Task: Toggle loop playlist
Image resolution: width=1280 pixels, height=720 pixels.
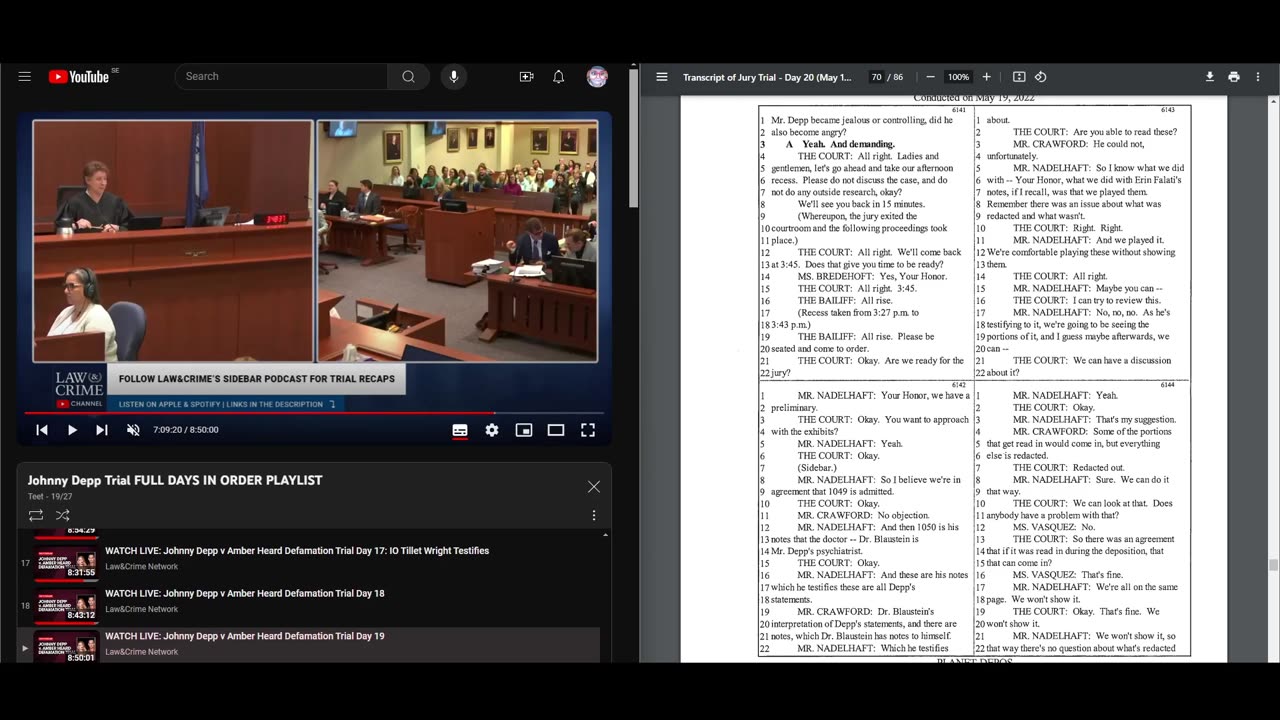Action: (x=36, y=515)
